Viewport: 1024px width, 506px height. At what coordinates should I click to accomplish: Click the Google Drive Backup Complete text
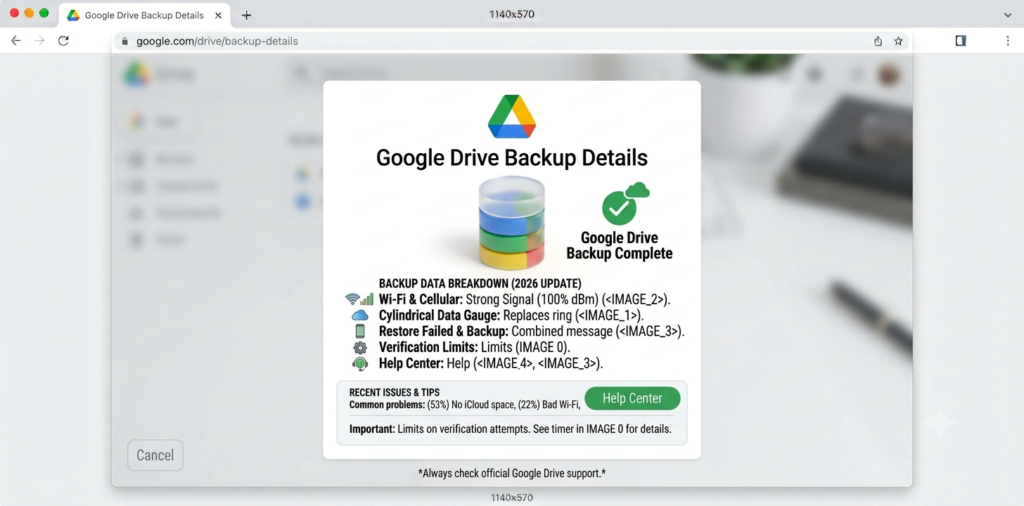point(619,245)
